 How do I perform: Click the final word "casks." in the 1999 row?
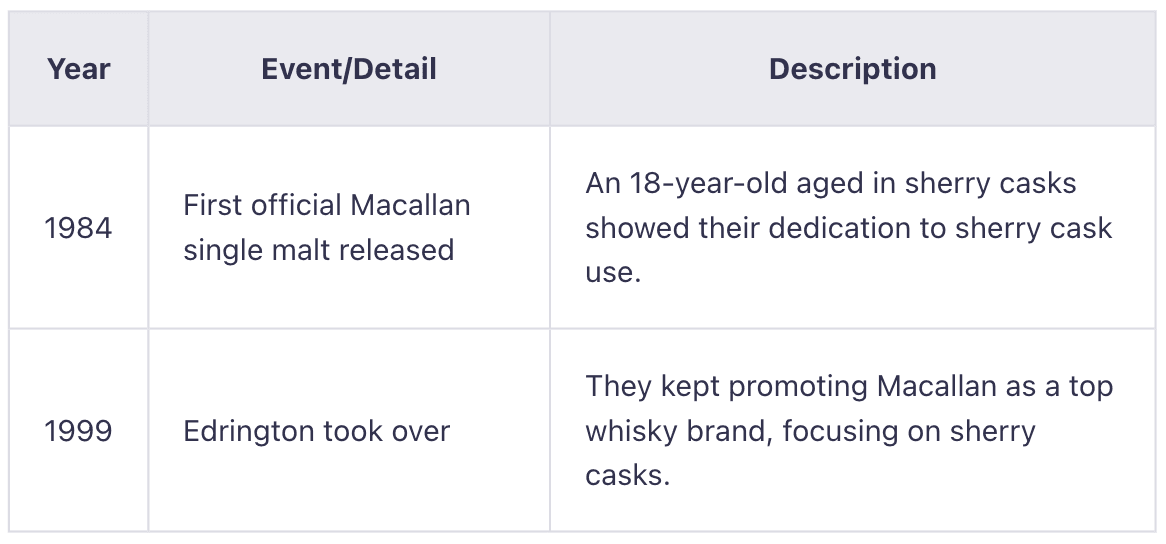627,475
